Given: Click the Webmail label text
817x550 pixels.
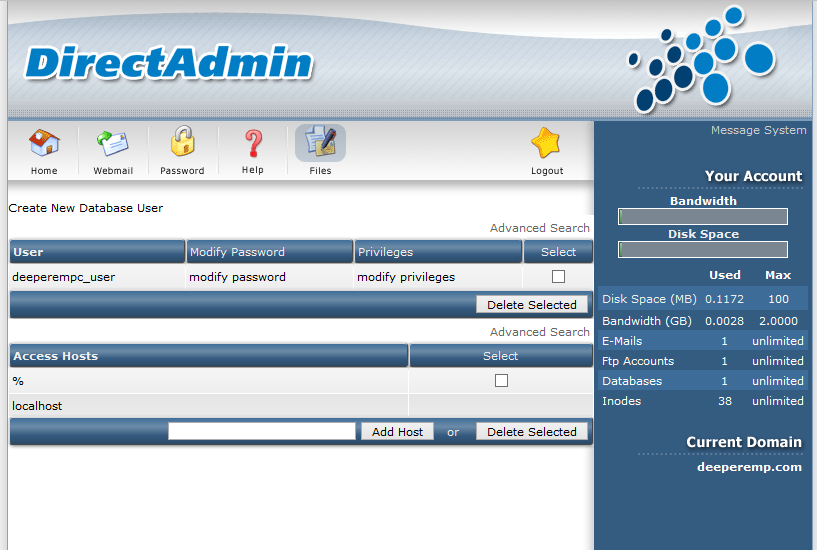Looking at the screenshot, I should (113, 171).
